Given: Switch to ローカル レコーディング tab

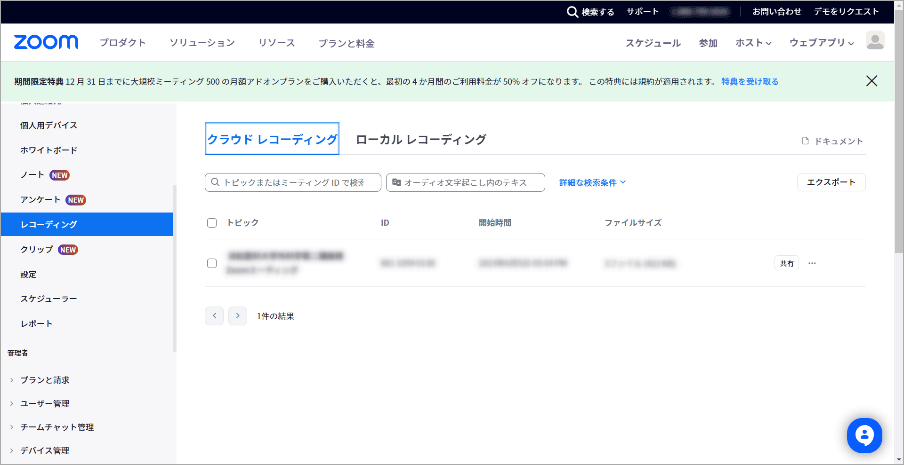Looking at the screenshot, I should [421, 139].
